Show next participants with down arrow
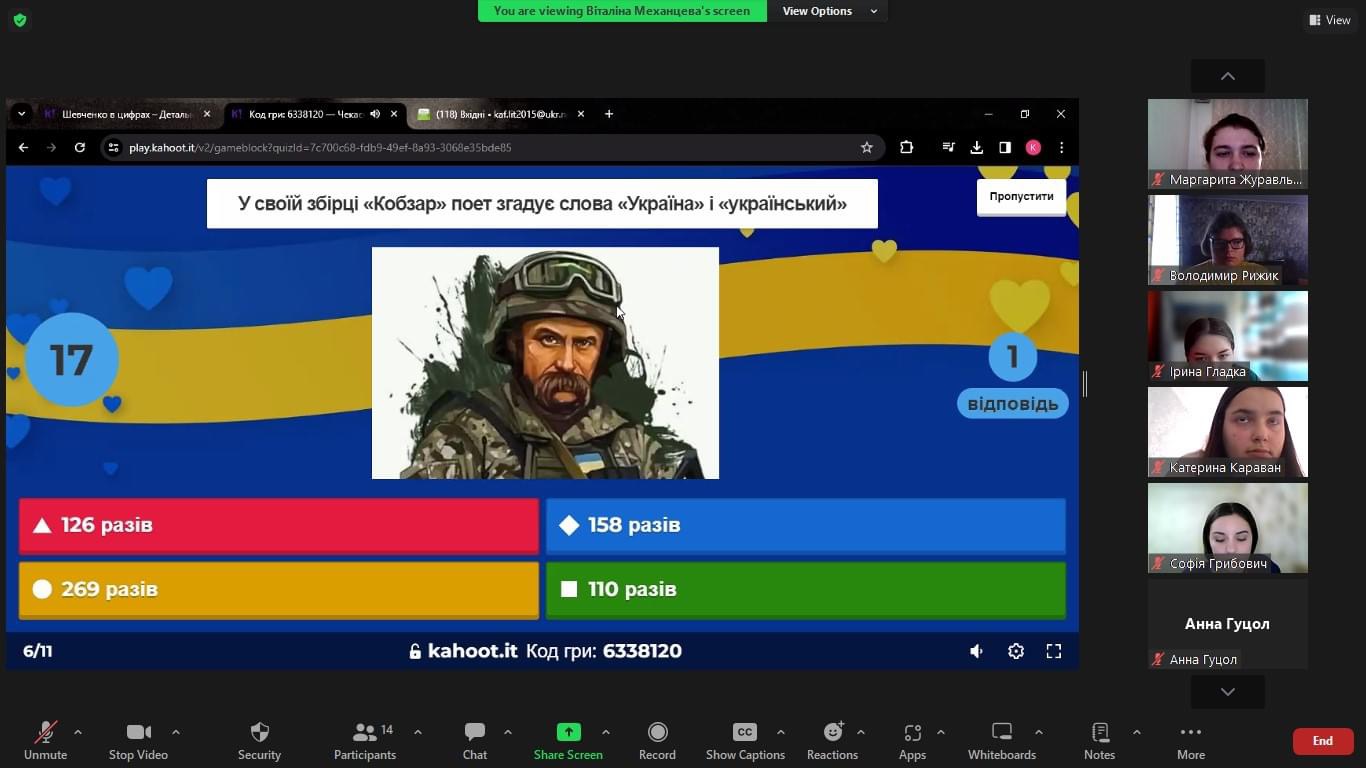This screenshot has height=768, width=1366. point(1228,692)
